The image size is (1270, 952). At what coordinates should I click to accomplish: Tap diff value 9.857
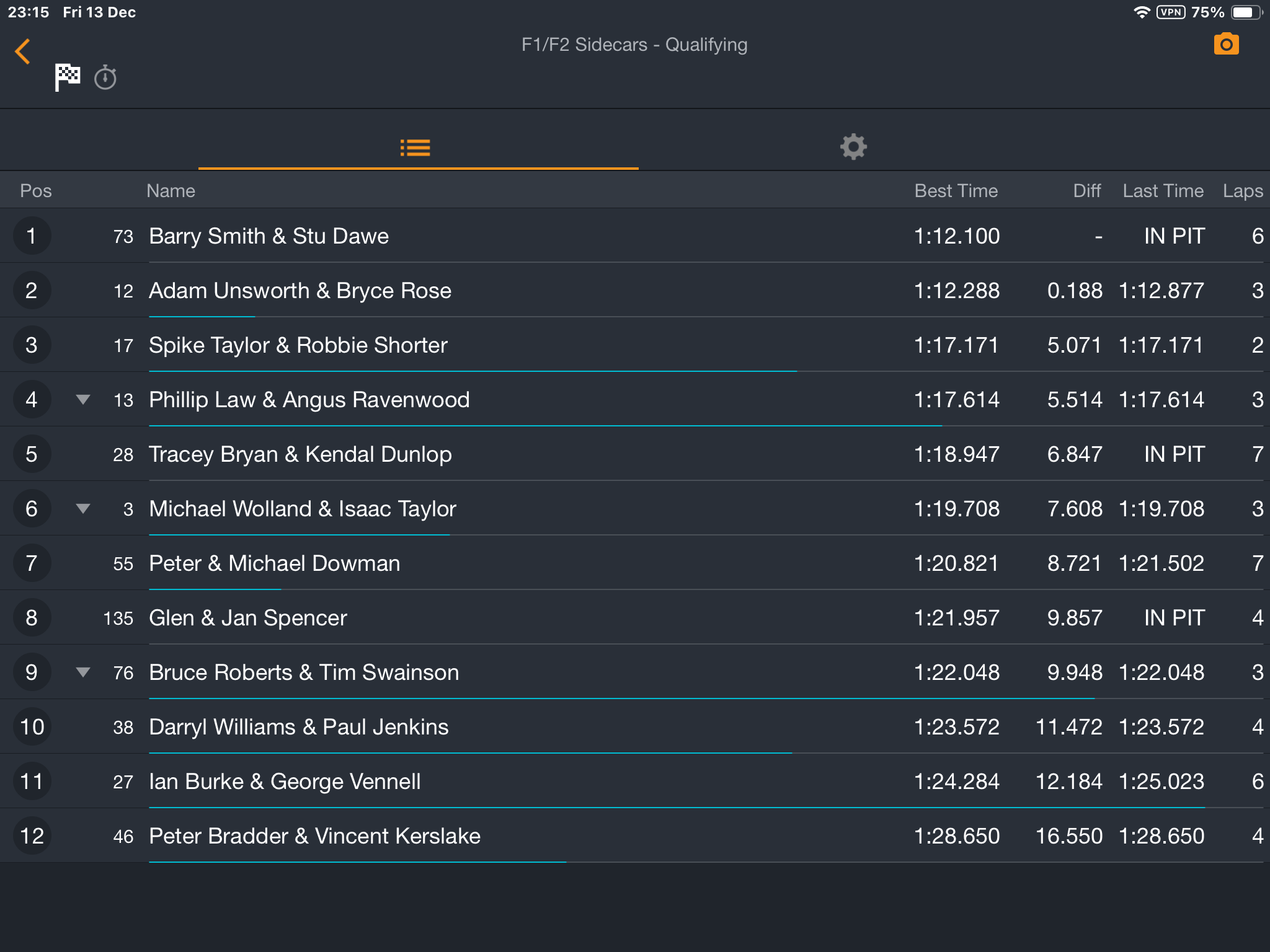(x=1075, y=618)
